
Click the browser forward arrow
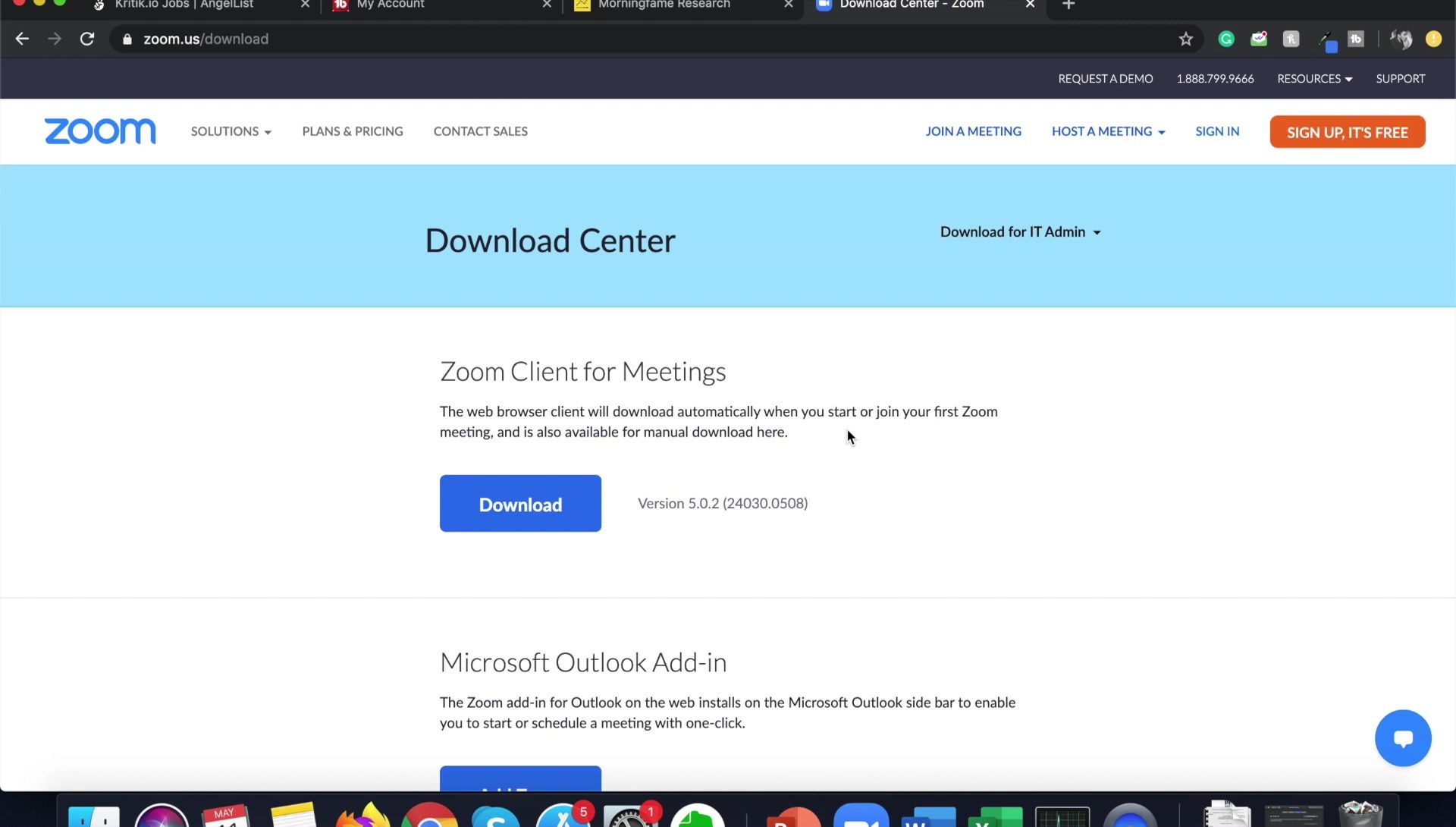point(55,39)
